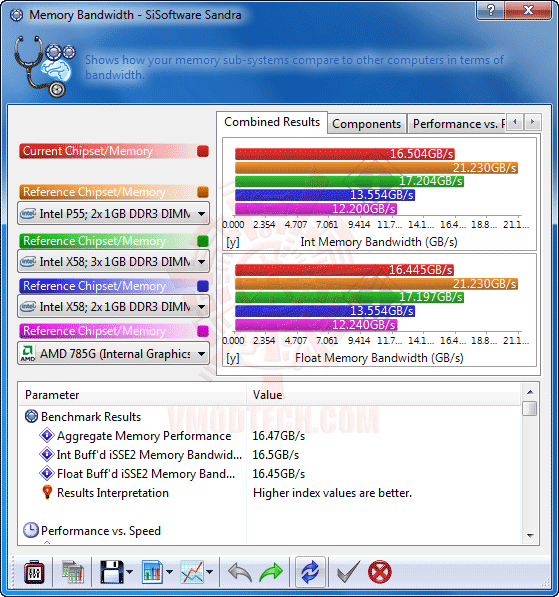This screenshot has width=559, height=597.
Task: Open dropdown arrow beside line graph icon
Action: (209, 572)
